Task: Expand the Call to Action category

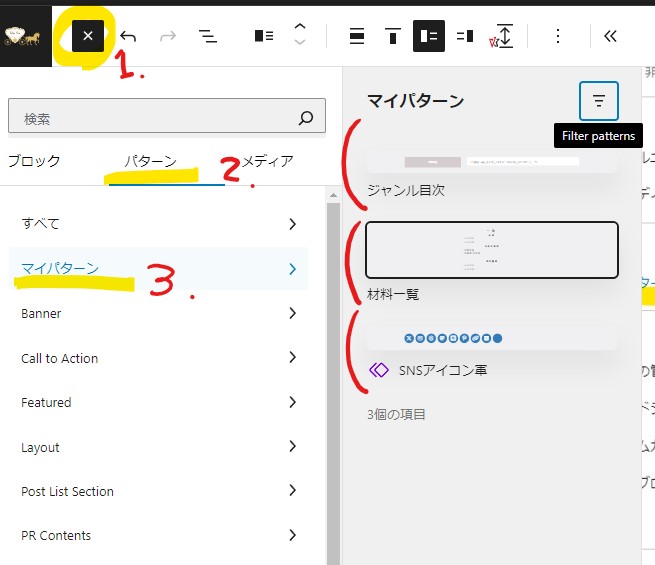Action: coord(160,358)
